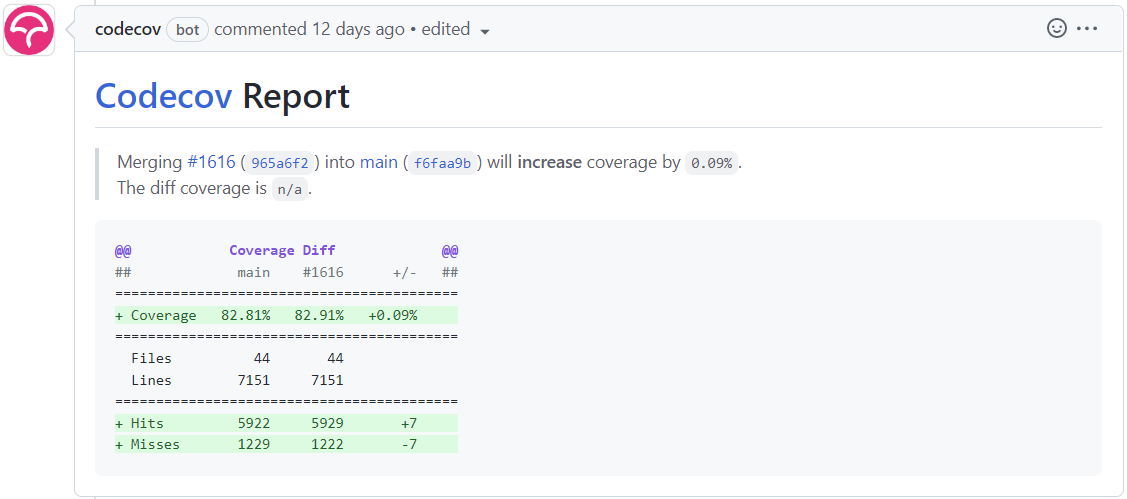Click the Coverage Diff table header
1127x499 pixels.
pyautogui.click(x=282, y=250)
